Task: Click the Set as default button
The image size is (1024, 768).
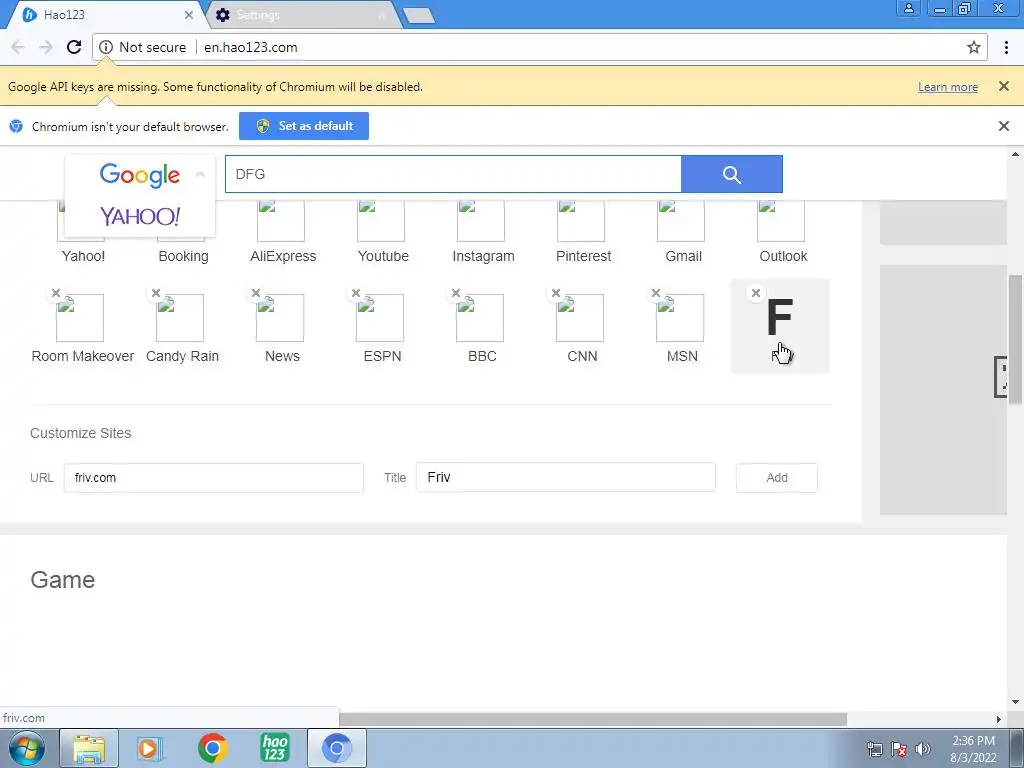Action: (304, 126)
